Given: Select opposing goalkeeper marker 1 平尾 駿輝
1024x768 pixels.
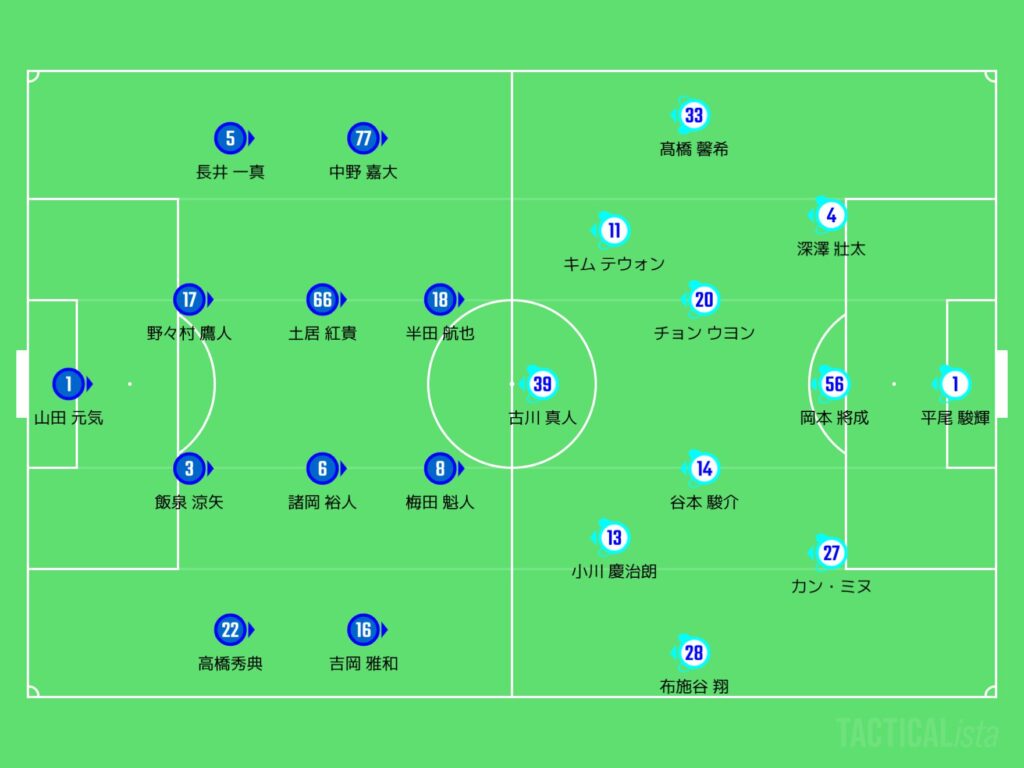Looking at the screenshot, I should 953,383.
